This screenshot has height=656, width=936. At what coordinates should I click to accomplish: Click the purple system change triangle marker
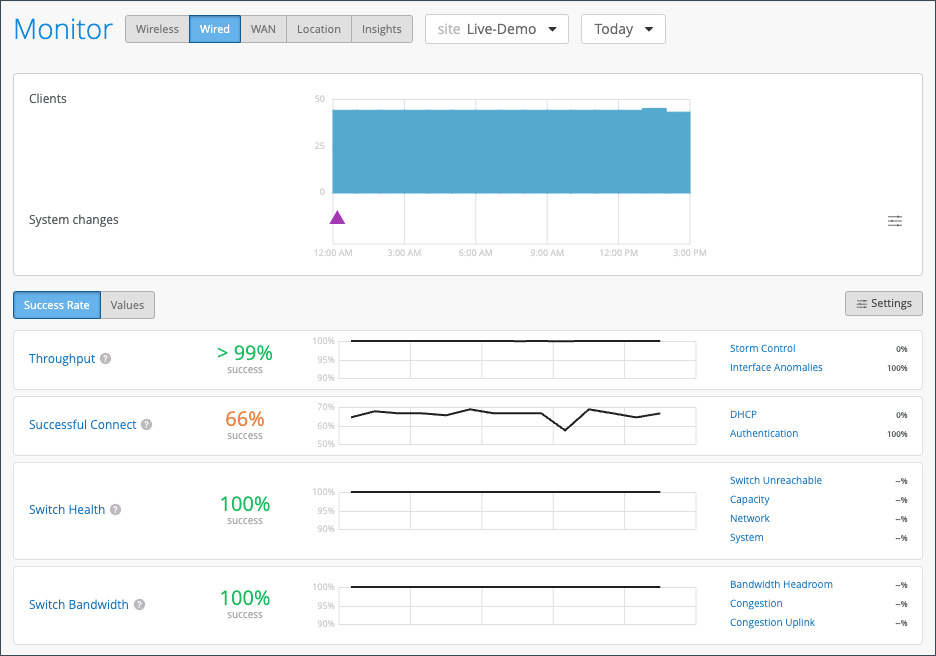[337, 218]
